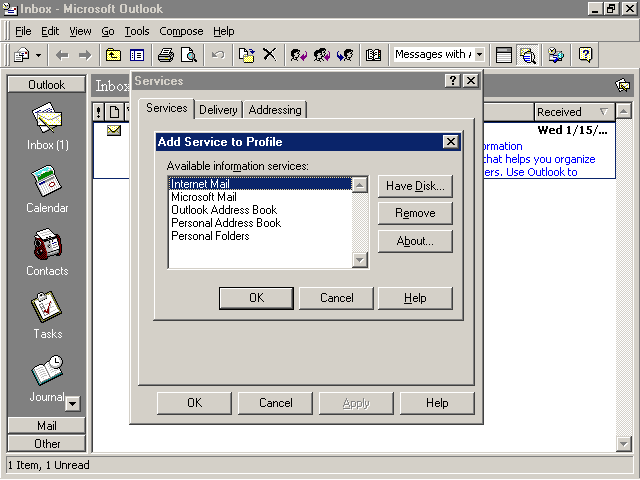The width and height of the screenshot is (640, 480).
Task: Click Help in Add Service to Profile
Action: click(x=415, y=298)
